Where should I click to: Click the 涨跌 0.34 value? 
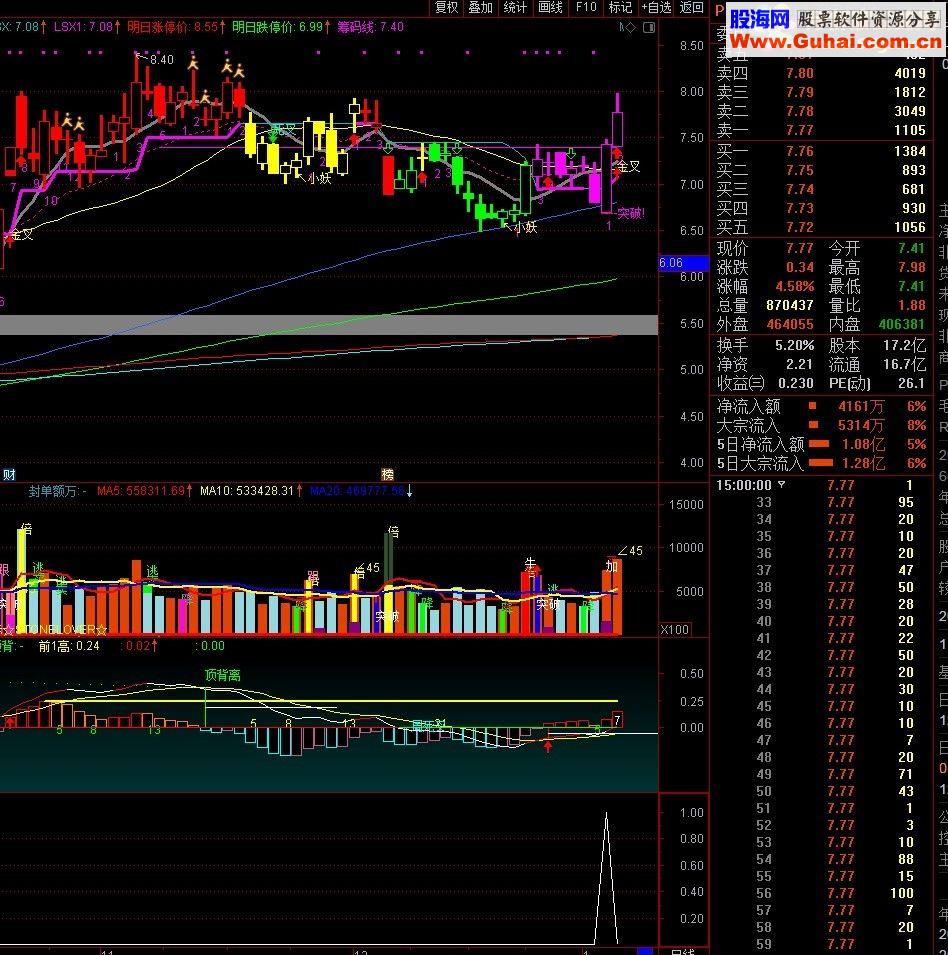point(799,267)
